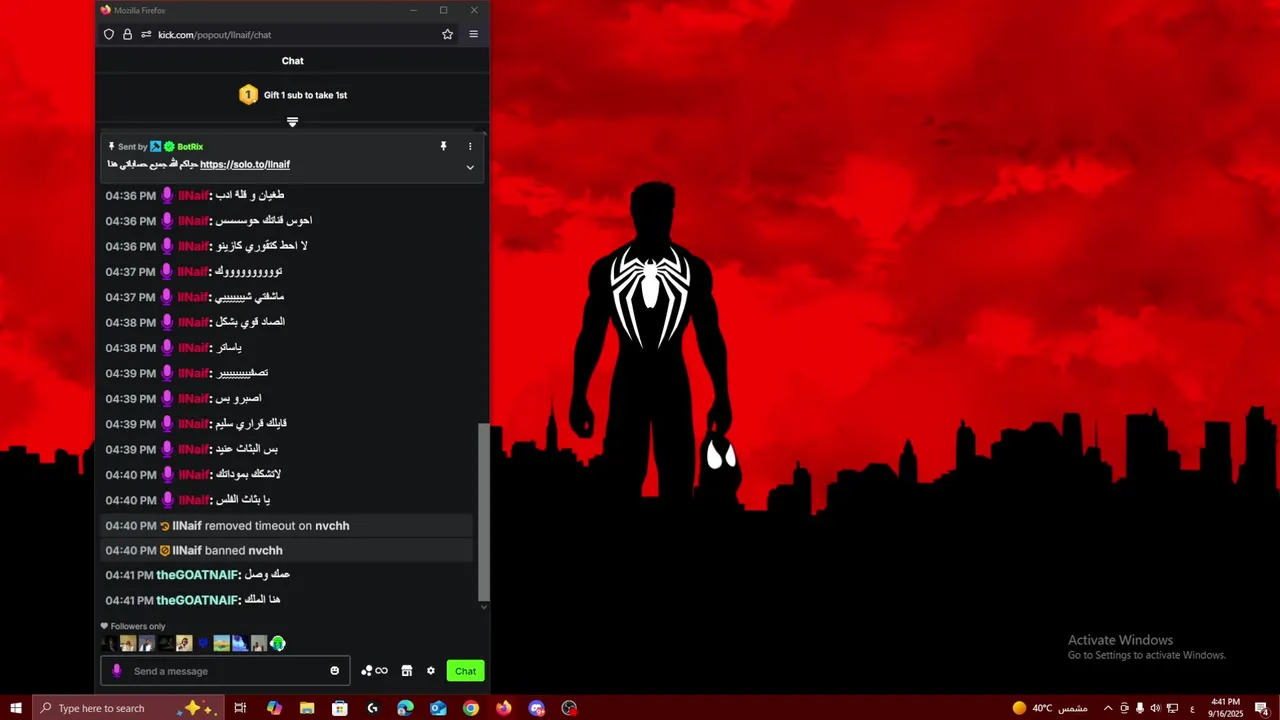Click the BotRix username
Screen dimensions: 1280x720
190,147
